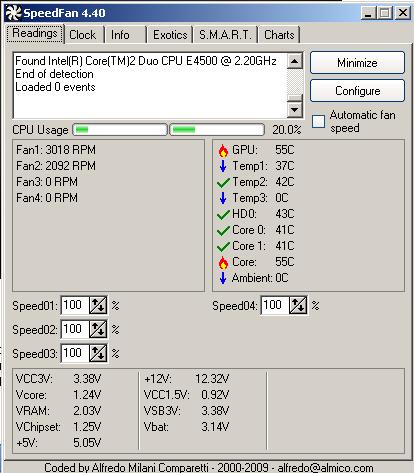Click the VChipset 1.25V voltage reading
Viewport: 414px width, 473px height.
coord(58,427)
